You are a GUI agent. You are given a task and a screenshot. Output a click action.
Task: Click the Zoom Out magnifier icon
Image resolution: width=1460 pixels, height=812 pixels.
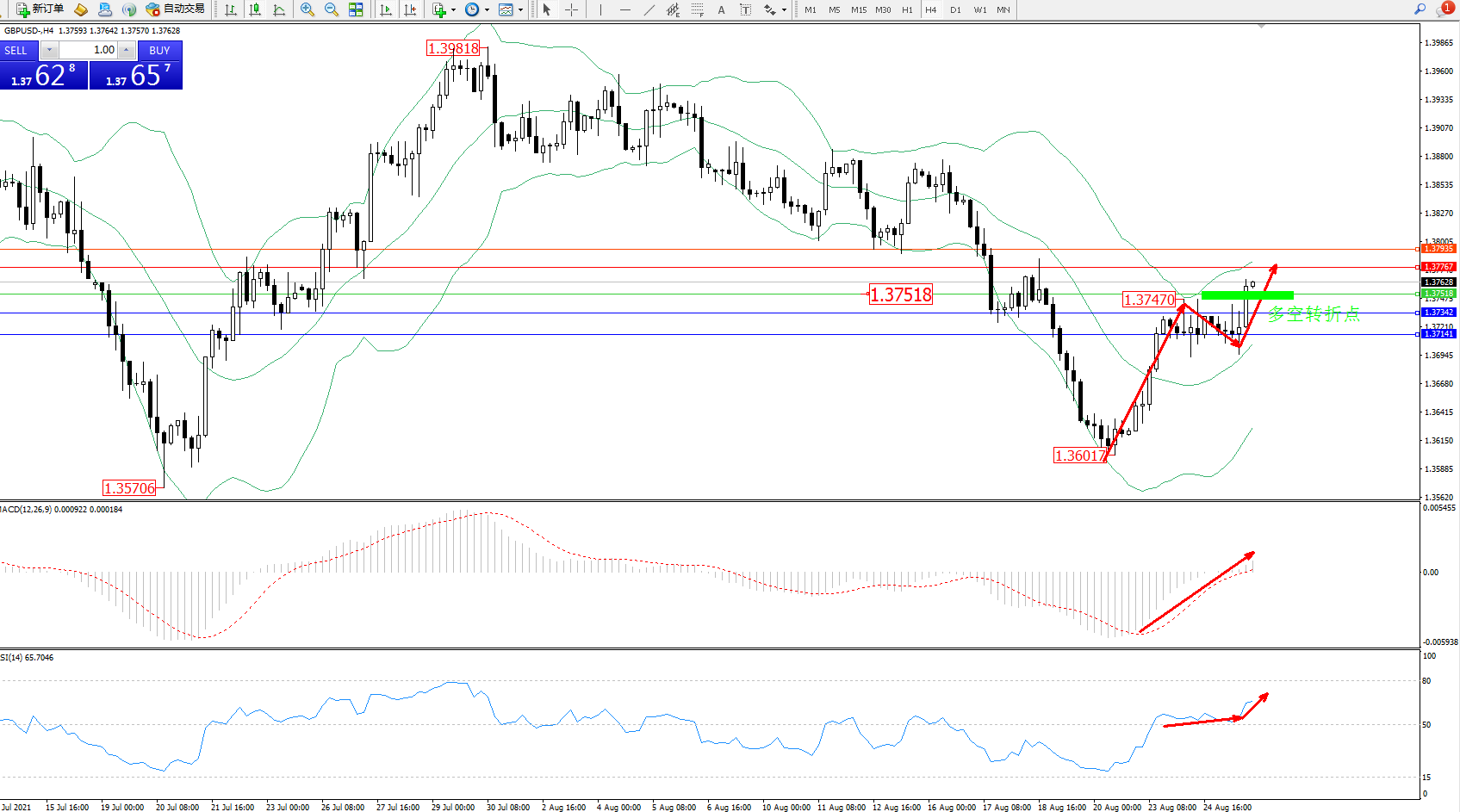click(332, 9)
